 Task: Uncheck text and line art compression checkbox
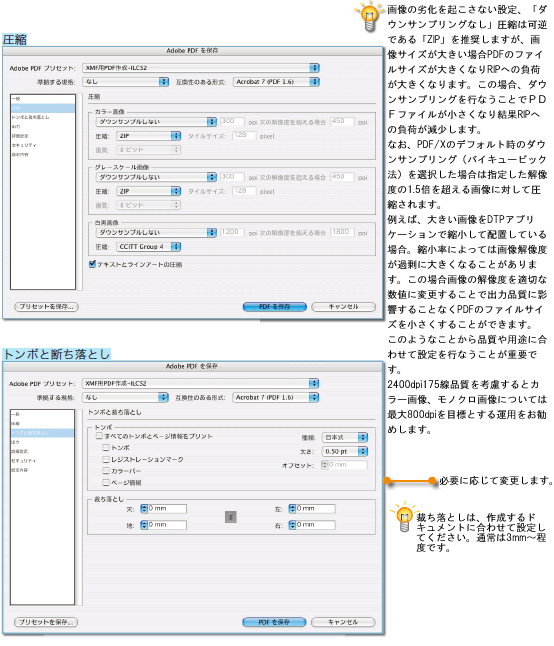(x=92, y=264)
